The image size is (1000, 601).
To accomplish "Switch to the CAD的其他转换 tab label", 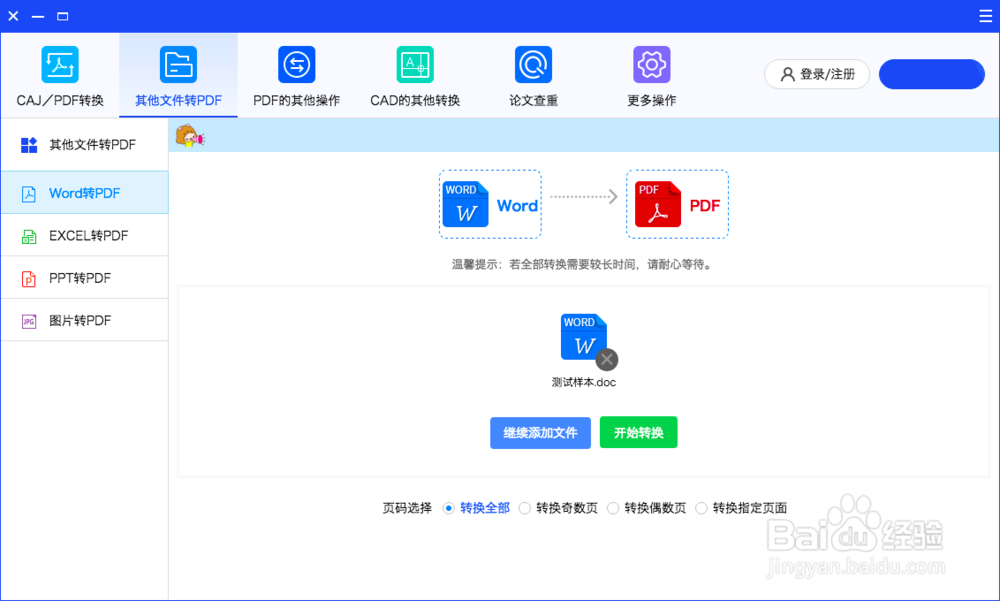I will click(x=415, y=101).
